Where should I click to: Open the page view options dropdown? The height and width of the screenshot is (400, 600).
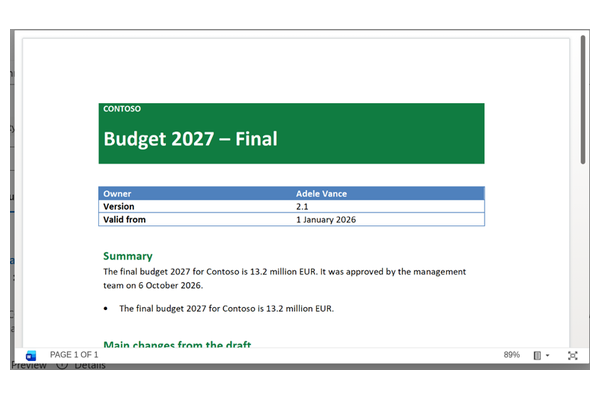pos(541,356)
